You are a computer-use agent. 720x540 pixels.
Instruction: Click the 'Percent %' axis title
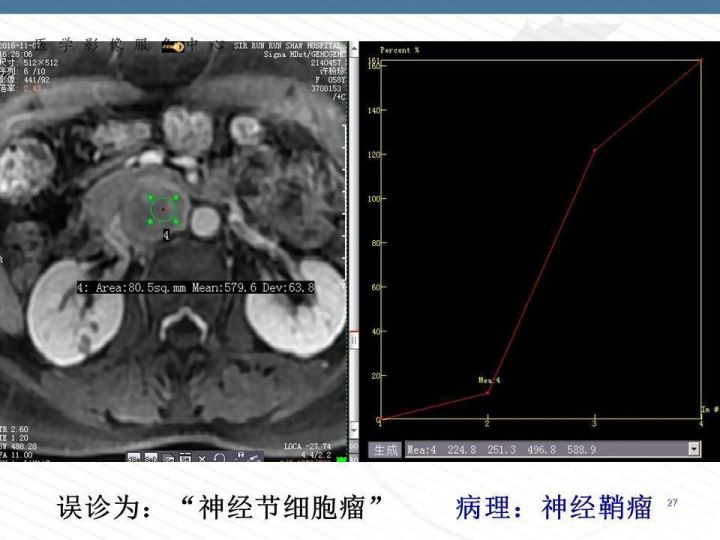399,50
